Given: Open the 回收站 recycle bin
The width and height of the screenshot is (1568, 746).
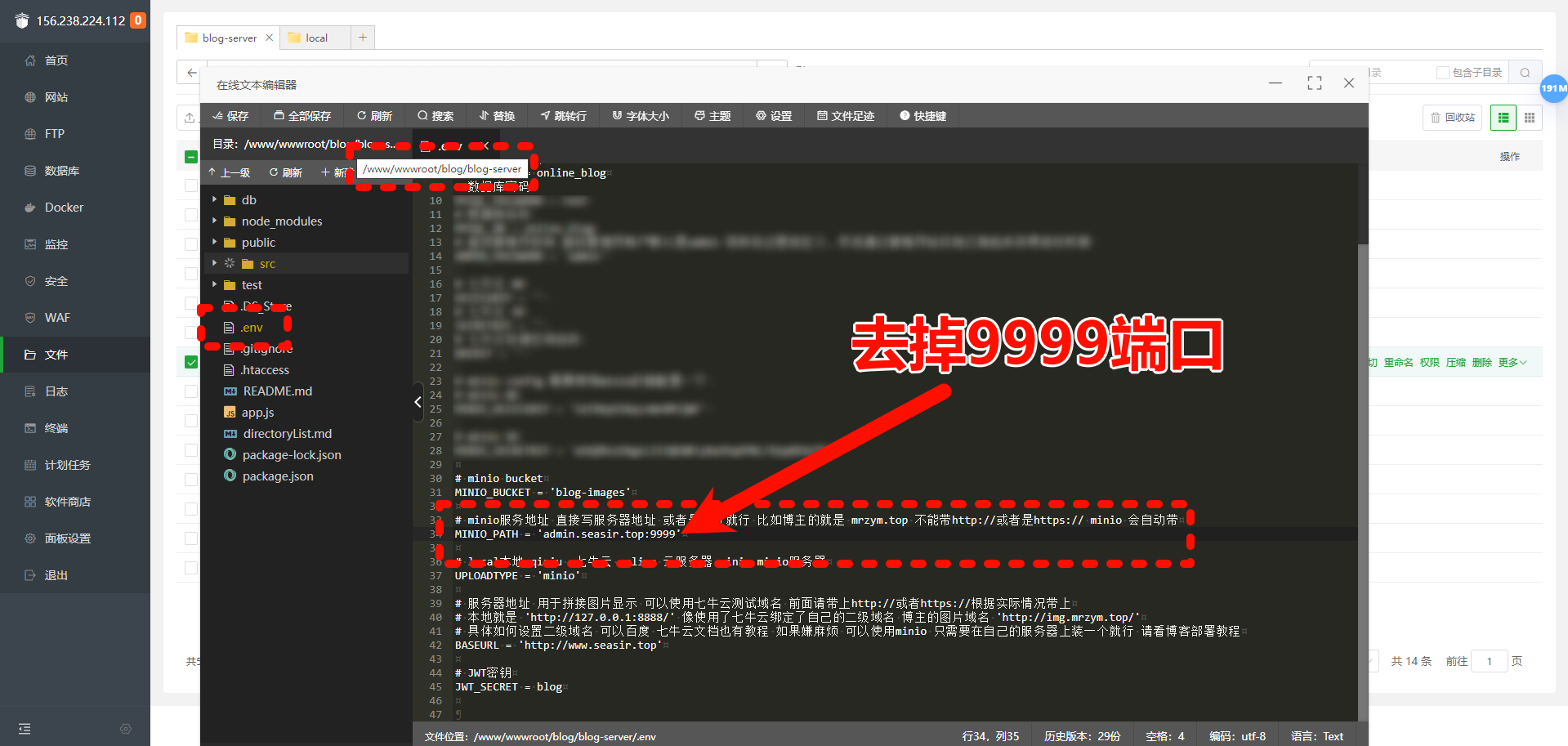Looking at the screenshot, I should click(1453, 118).
